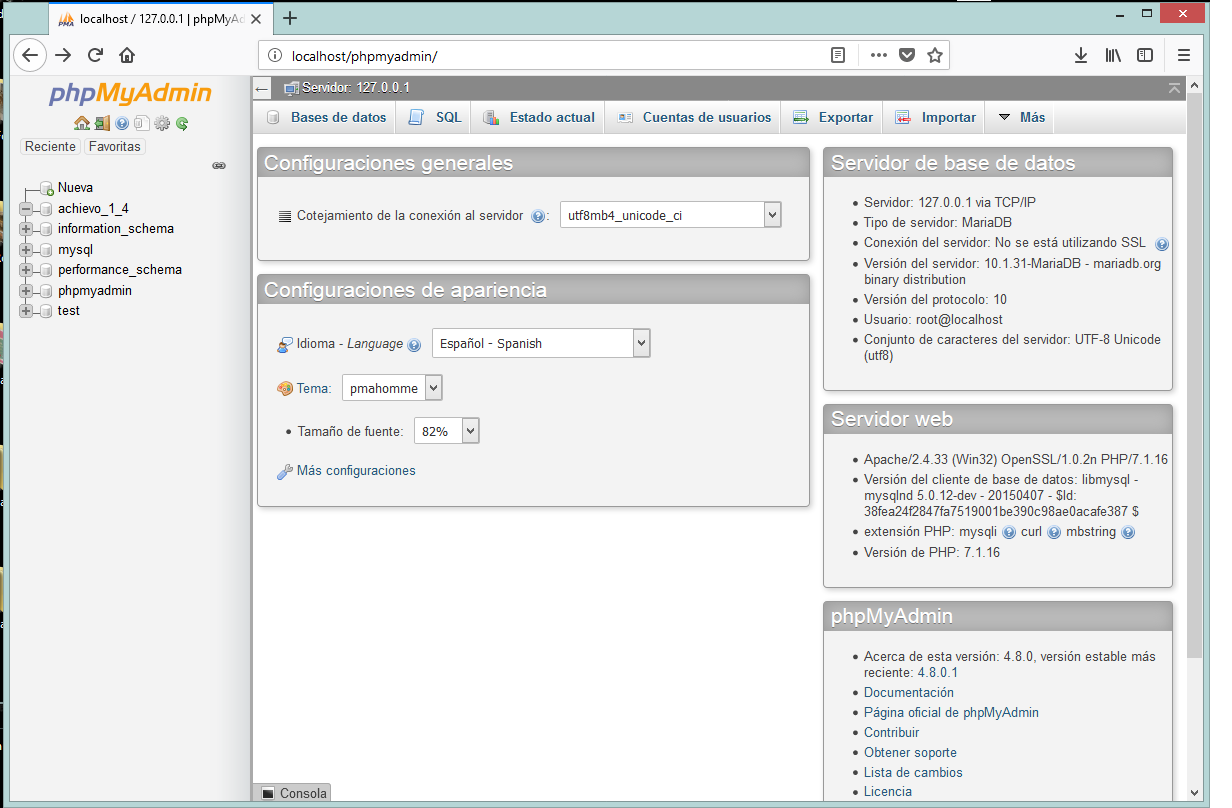Expand the mysql database node
The height and width of the screenshot is (808, 1232).
pyautogui.click(x=26, y=250)
